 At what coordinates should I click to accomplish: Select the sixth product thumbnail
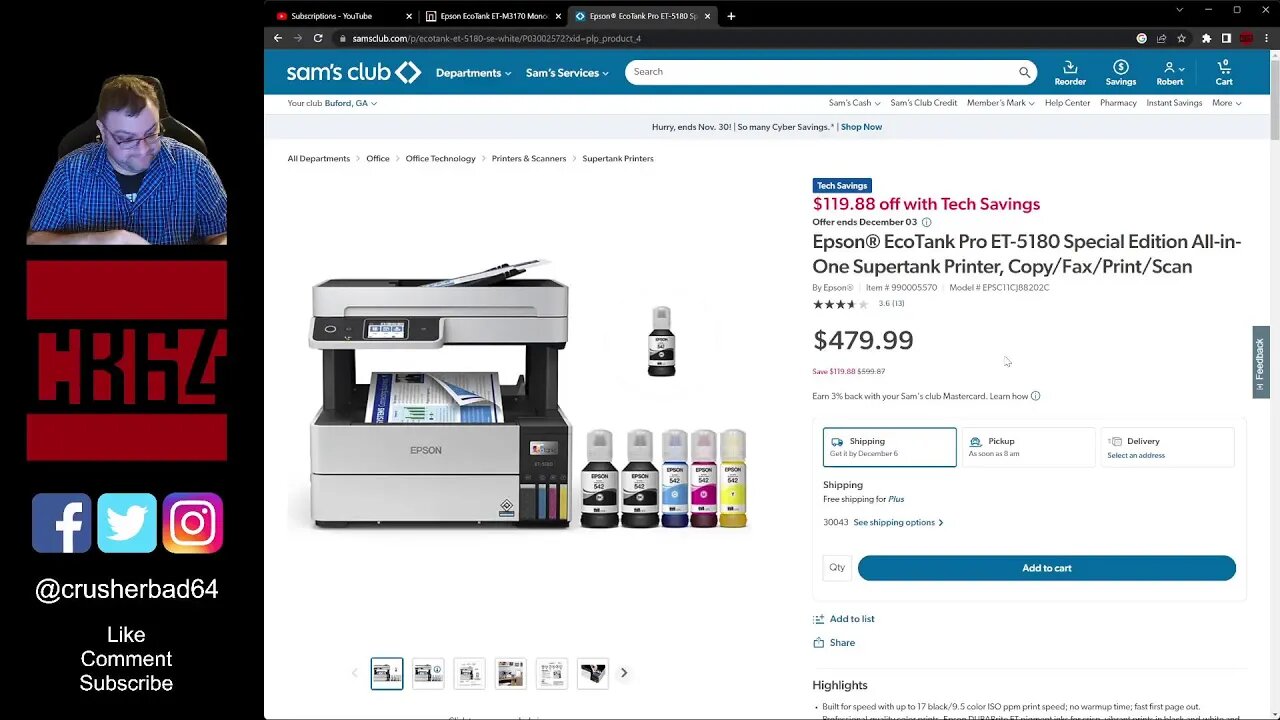click(592, 673)
